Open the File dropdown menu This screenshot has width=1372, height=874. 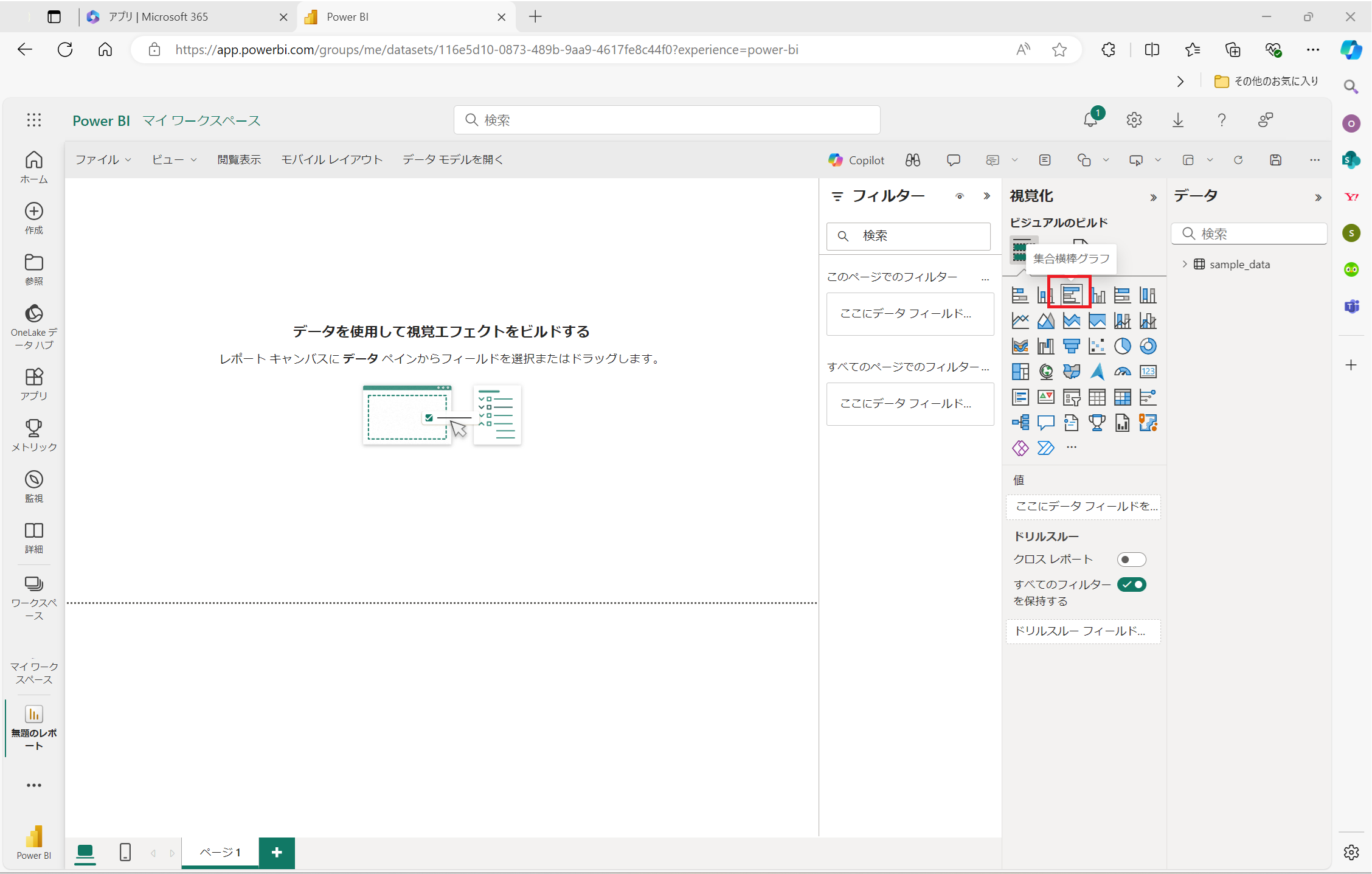click(103, 159)
